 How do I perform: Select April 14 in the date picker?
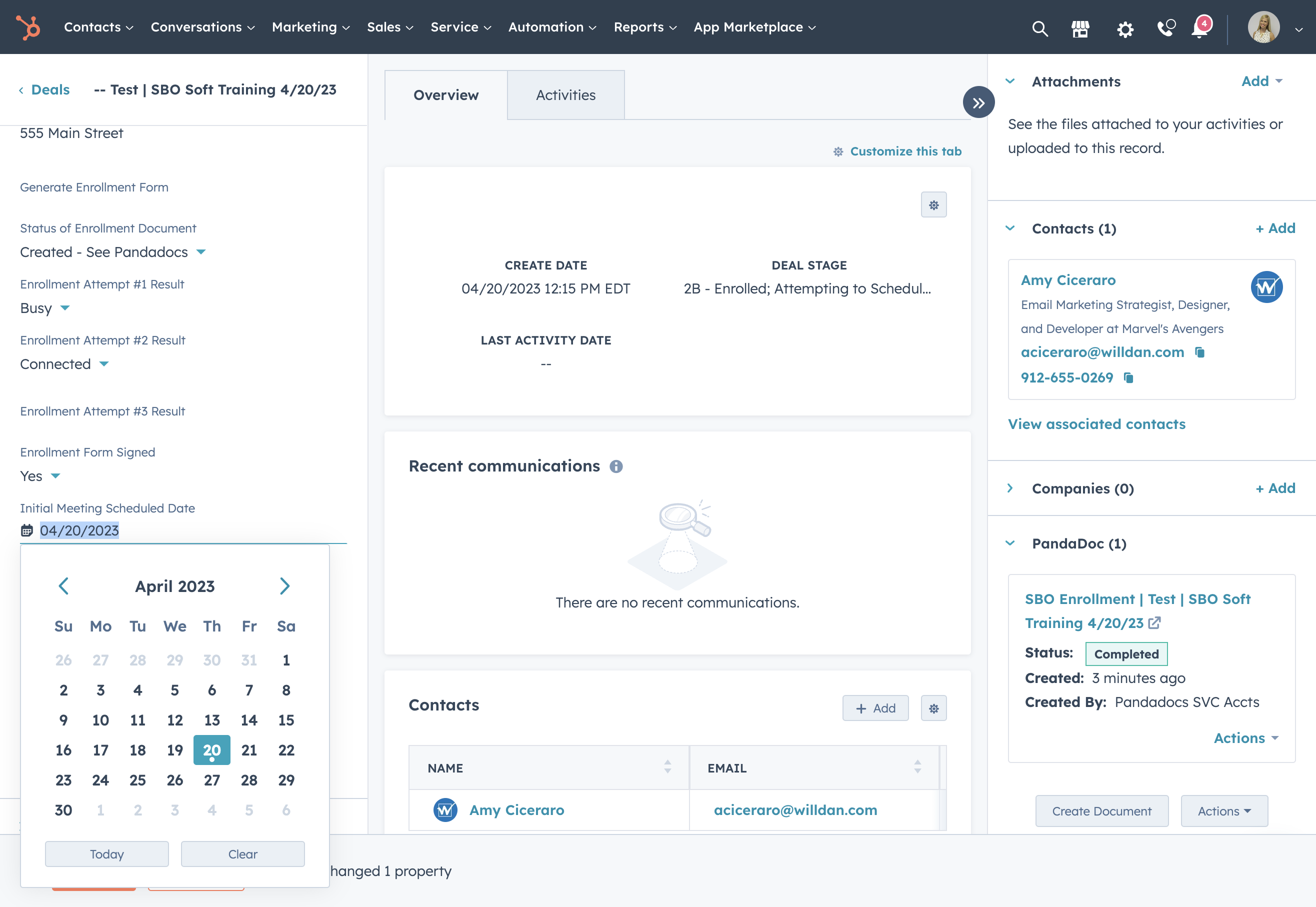(249, 720)
